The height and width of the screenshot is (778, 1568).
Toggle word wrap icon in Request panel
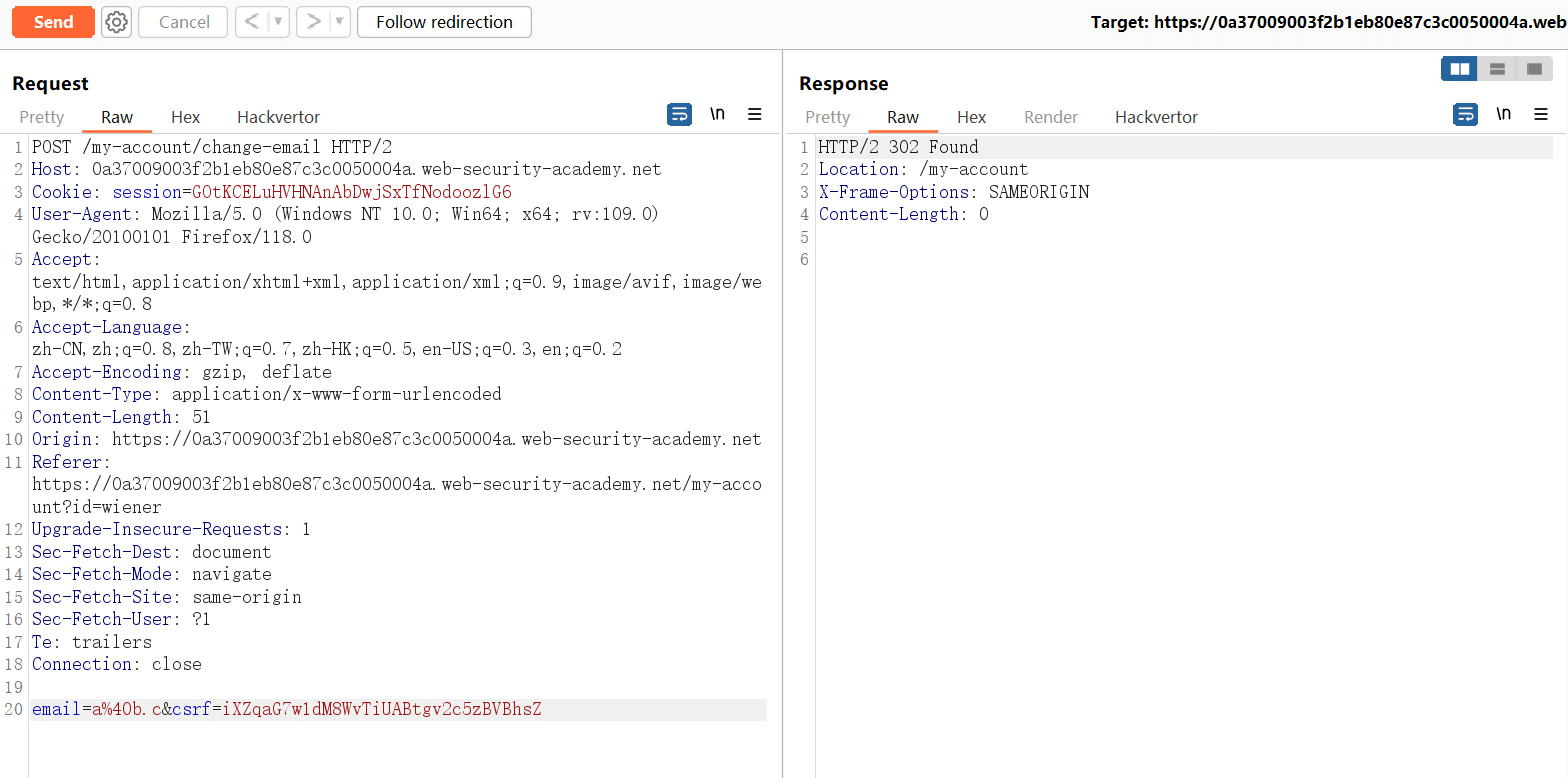pos(679,114)
